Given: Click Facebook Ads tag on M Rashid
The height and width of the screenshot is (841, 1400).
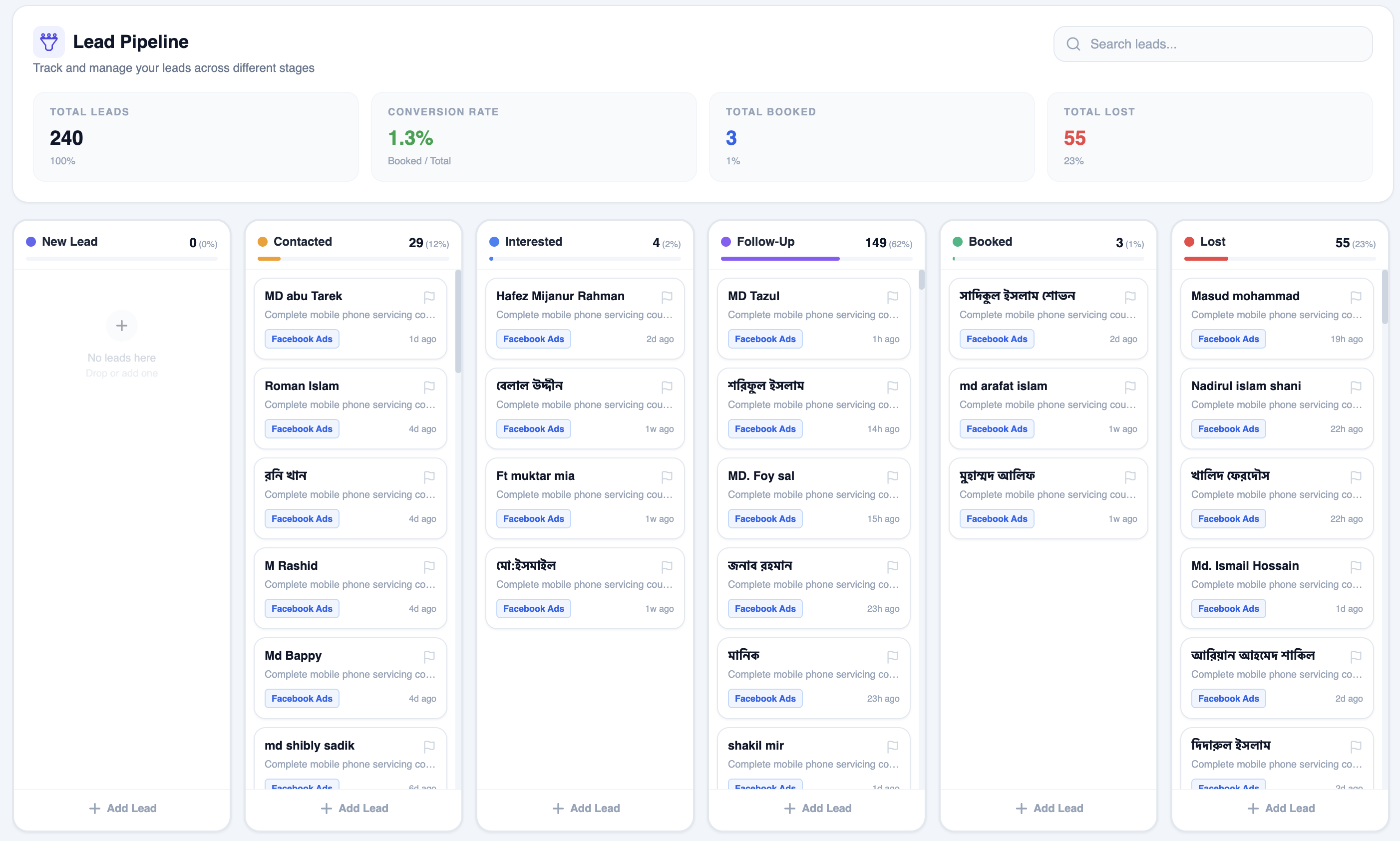Looking at the screenshot, I should coord(302,609).
